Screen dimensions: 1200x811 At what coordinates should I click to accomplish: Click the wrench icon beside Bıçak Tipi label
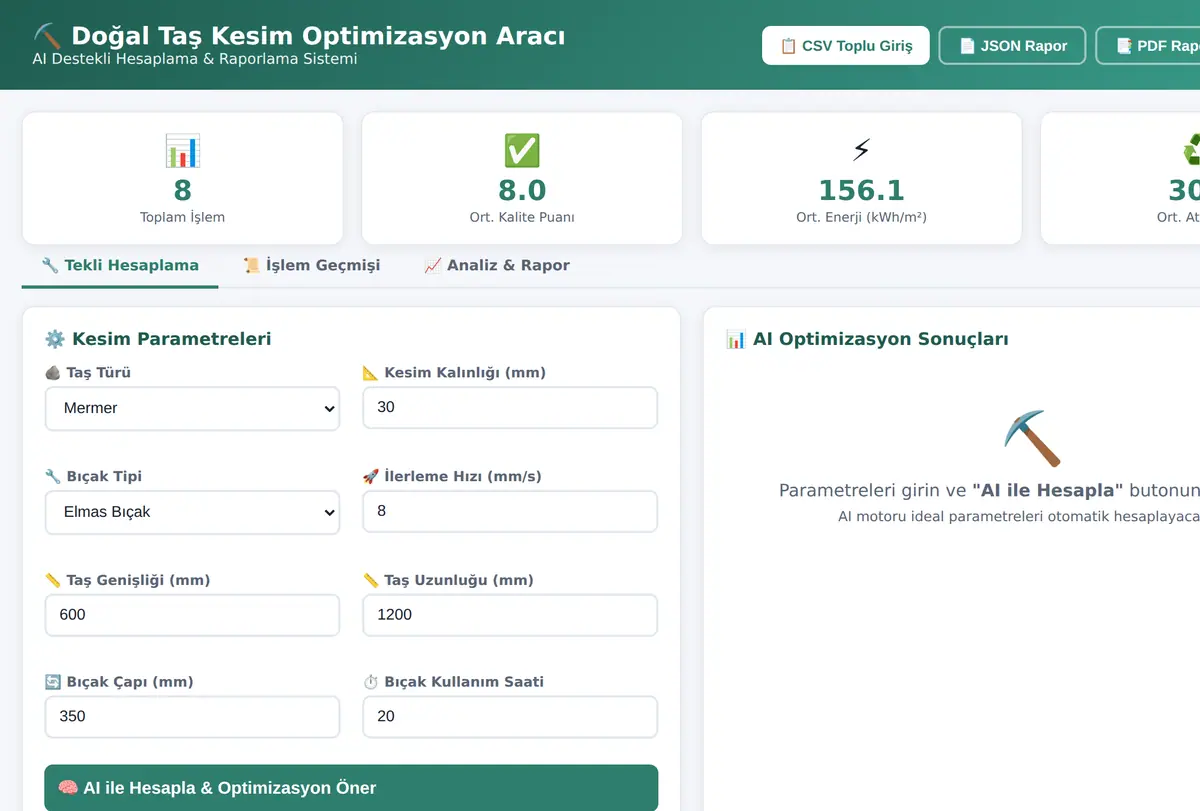pyautogui.click(x=53, y=477)
